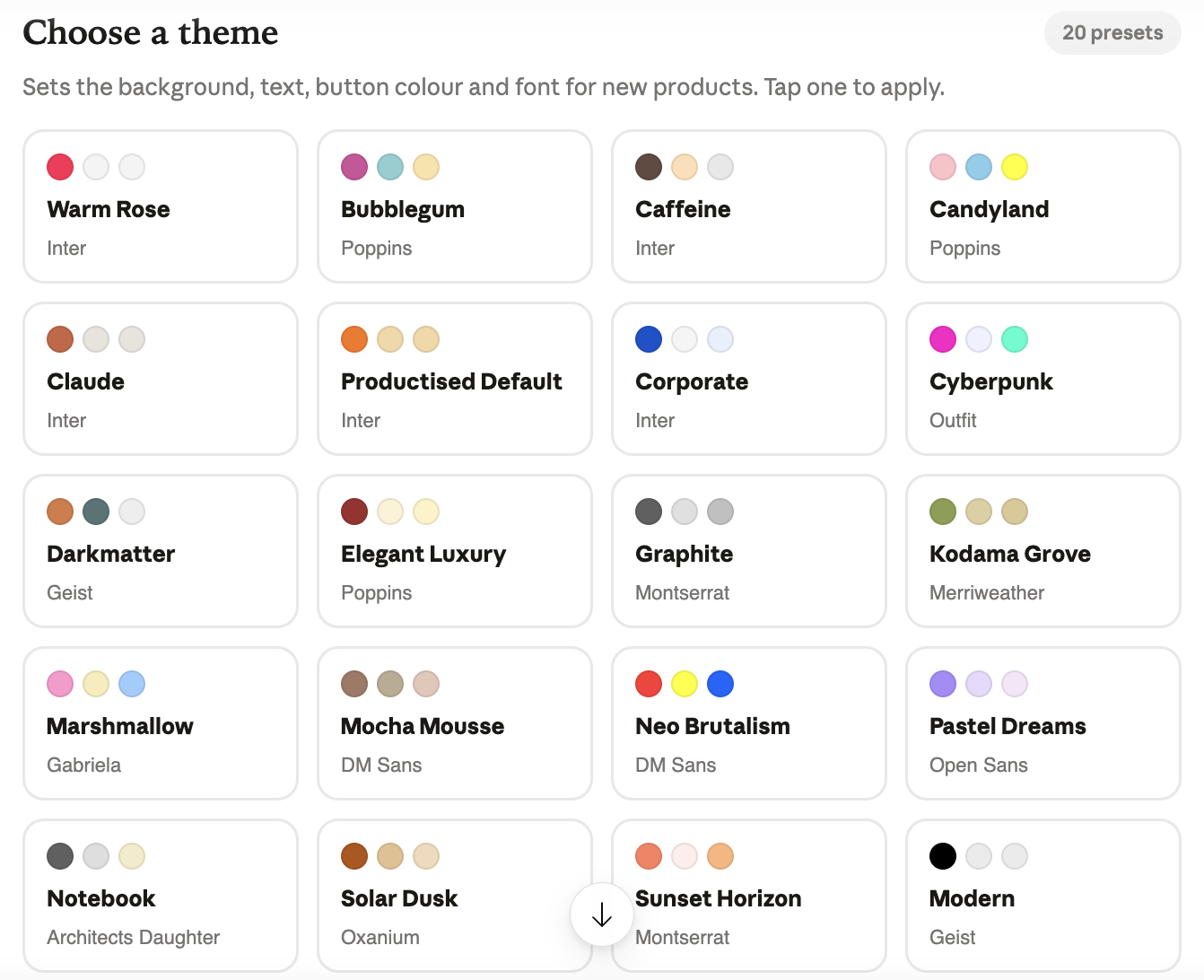Click the pink swatch on Marshmallow
1204x980 pixels.
60,684
